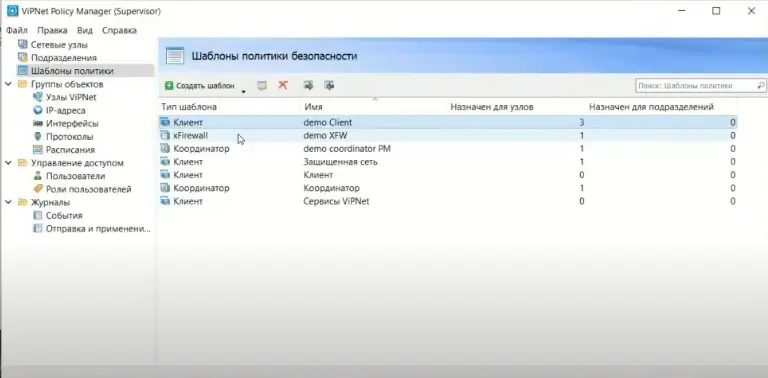The image size is (768, 378).
Task: Click the xFirewall template type icon
Action: [x=165, y=136]
